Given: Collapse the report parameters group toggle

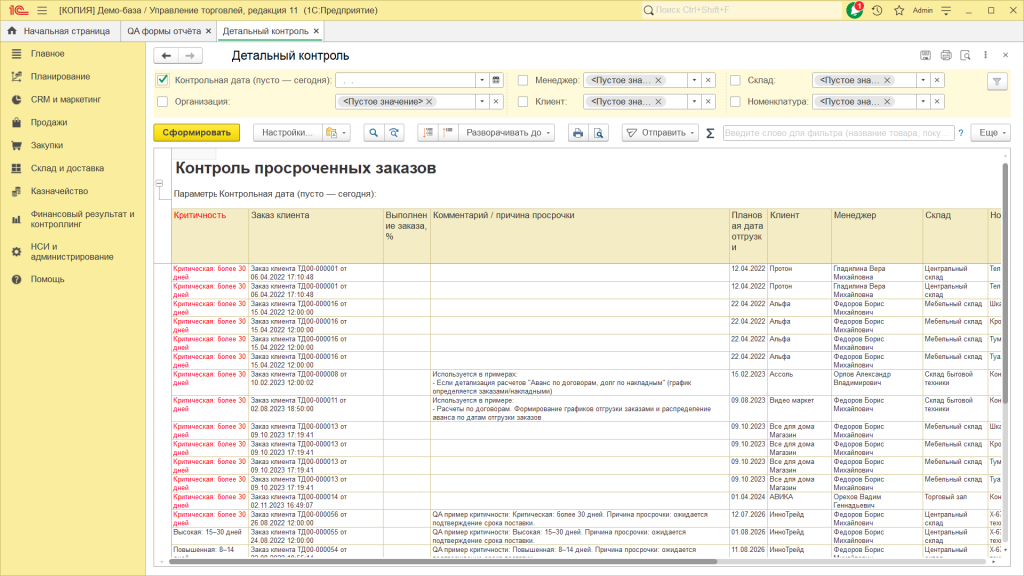Looking at the screenshot, I should 159,184.
